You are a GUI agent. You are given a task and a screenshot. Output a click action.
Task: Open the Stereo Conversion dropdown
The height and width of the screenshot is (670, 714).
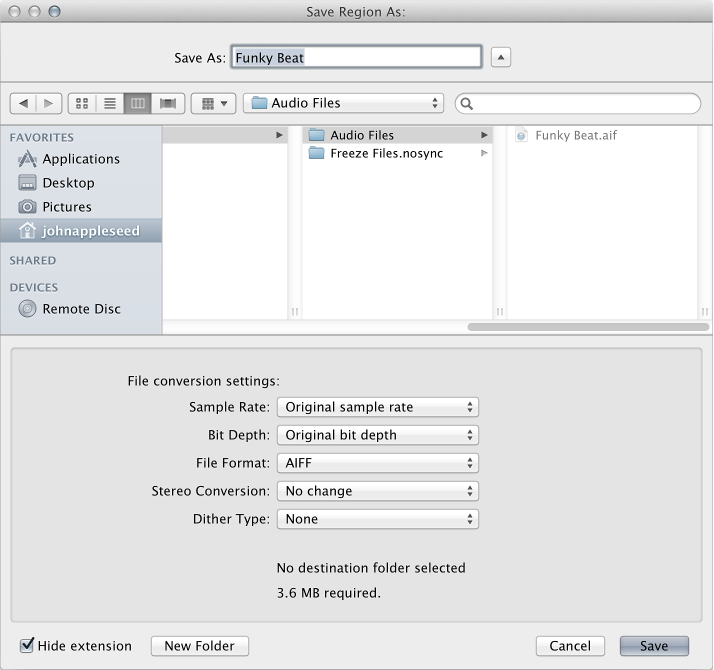click(377, 491)
